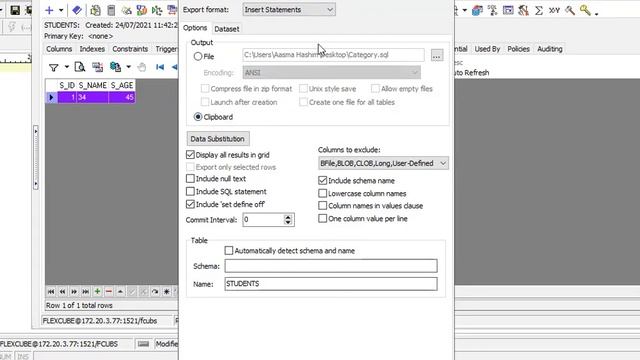This screenshot has width=640, height=360.
Task: Click the calculator-style icon in top toolbar
Action: (x=111, y=10)
